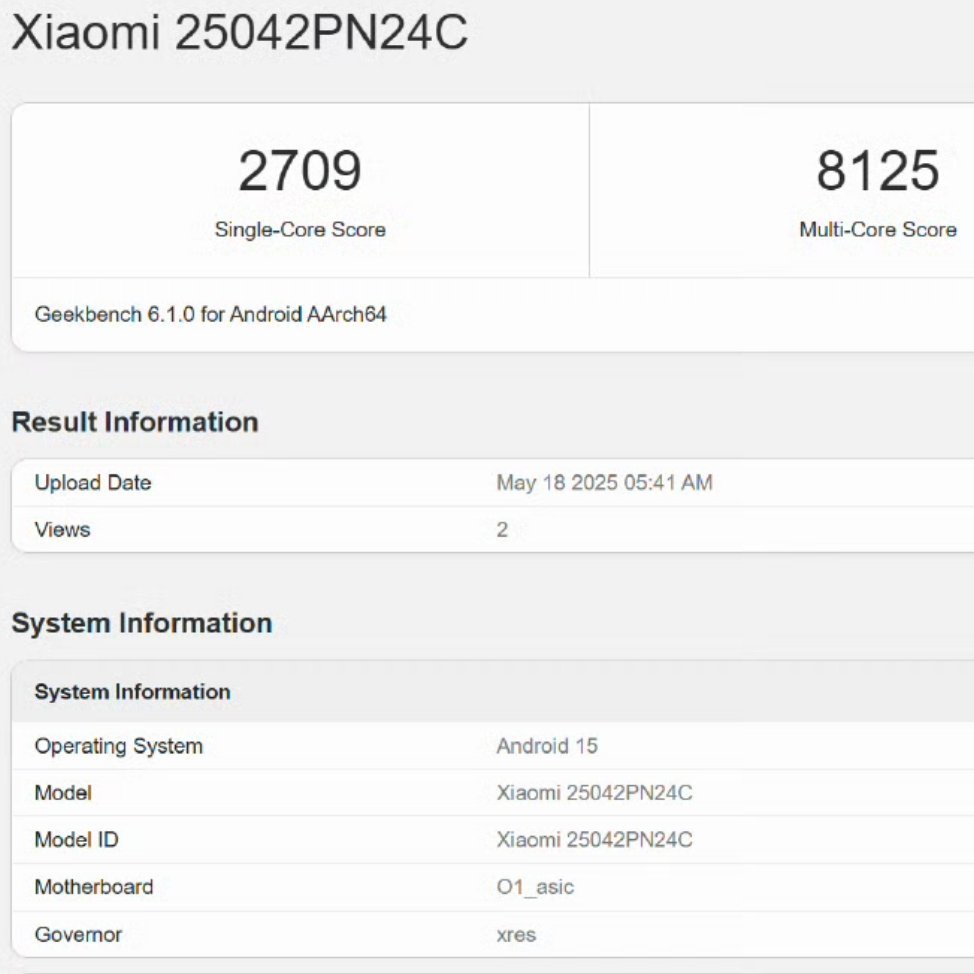The height and width of the screenshot is (974, 974).
Task: Select the 8125 multi-core score value
Action: tap(877, 171)
